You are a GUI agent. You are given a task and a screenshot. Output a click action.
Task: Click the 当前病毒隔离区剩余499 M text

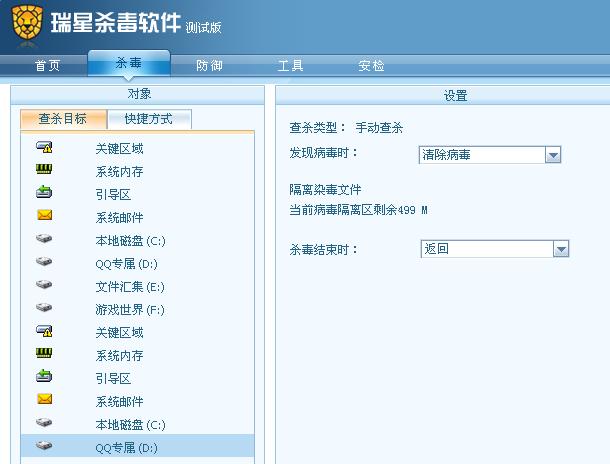click(358, 210)
